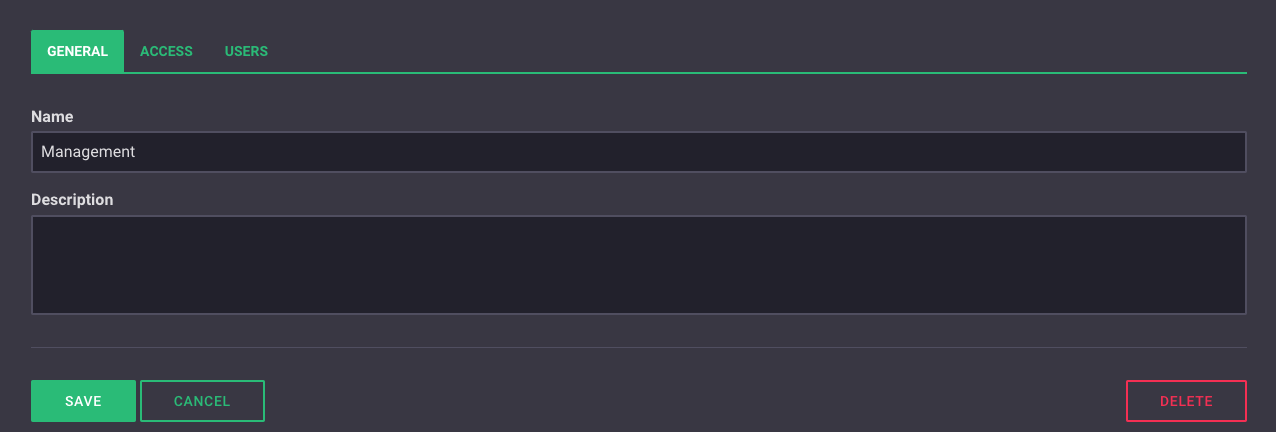
Task: Activate the empty Description box
Action: click(638, 265)
